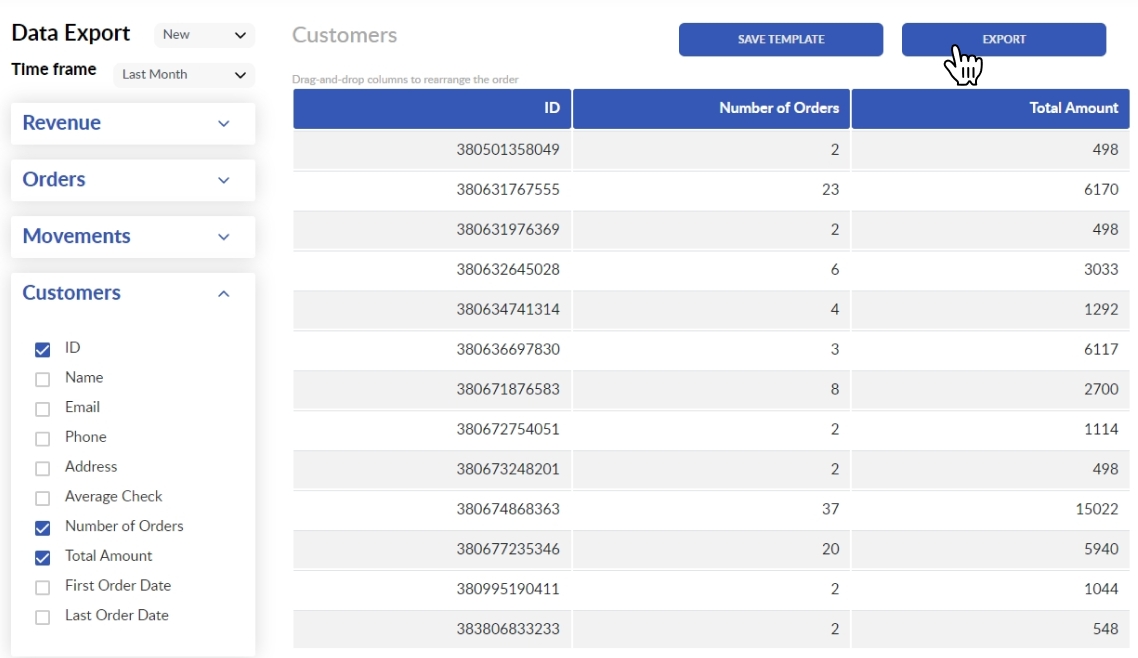Viewport: 1138px width, 658px height.
Task: Select customer ID 380672754051 cell
Action: tap(432, 429)
